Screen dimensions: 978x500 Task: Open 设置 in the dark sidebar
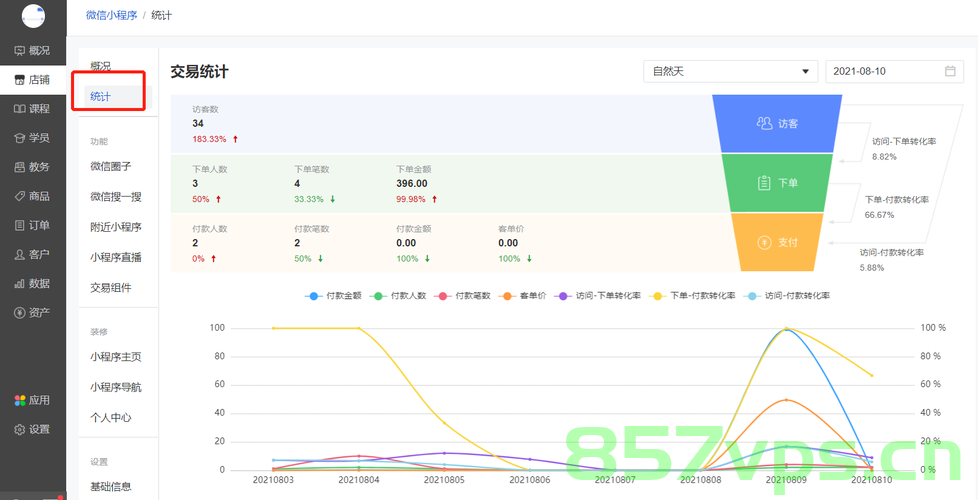pyautogui.click(x=32, y=430)
